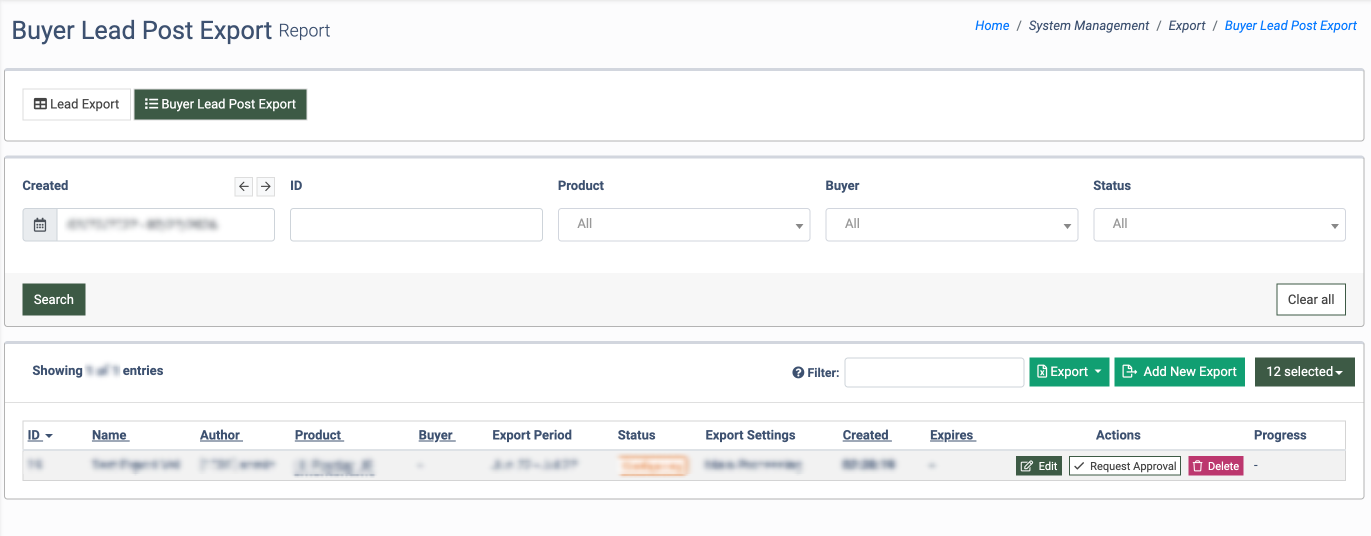Select Buyer Lead Post Export tab
Screen dimensions: 1371x536
click(220, 104)
